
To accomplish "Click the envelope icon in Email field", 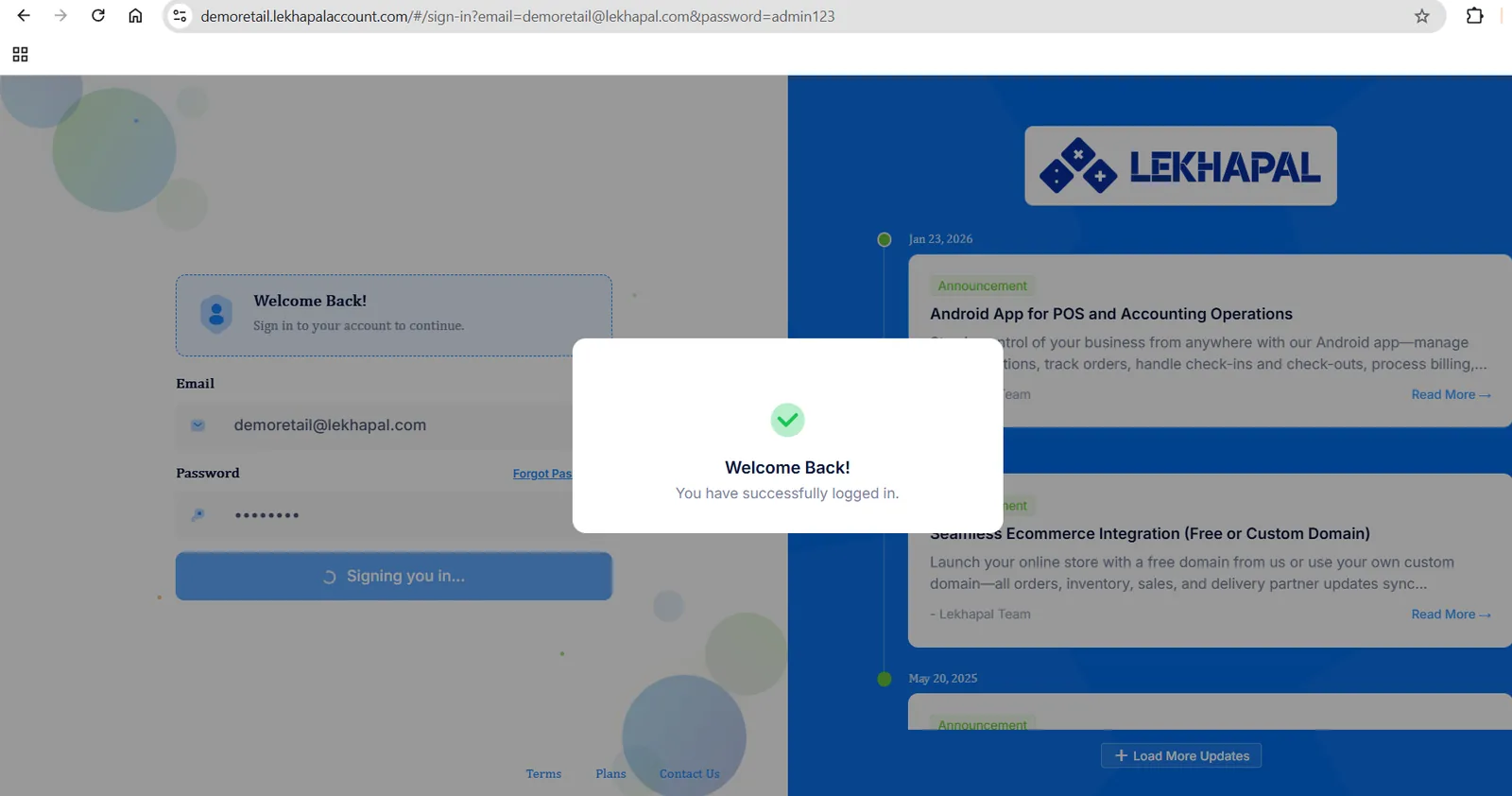I will coord(198,425).
